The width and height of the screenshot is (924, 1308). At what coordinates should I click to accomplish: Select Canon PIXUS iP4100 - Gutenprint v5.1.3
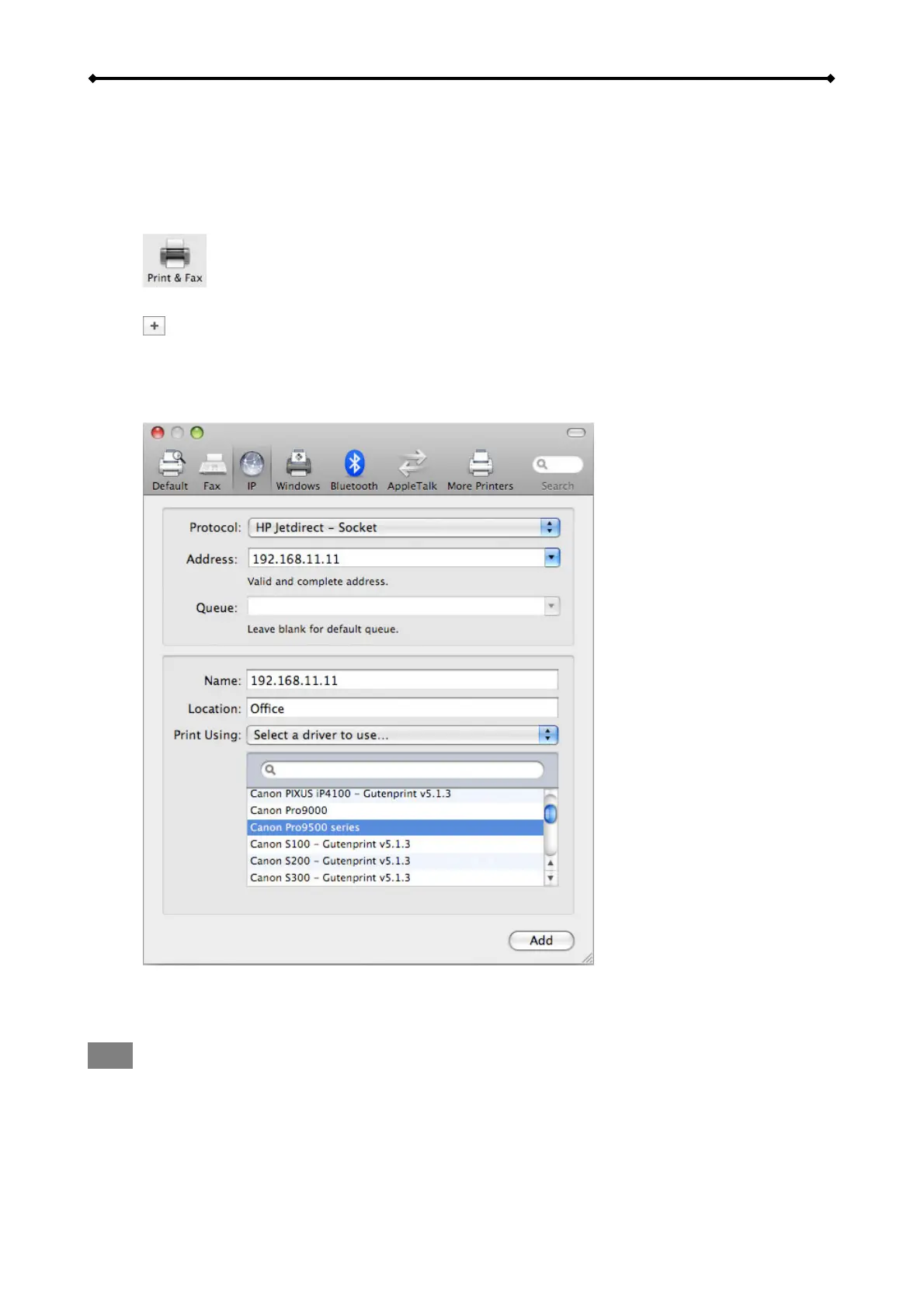[x=395, y=794]
